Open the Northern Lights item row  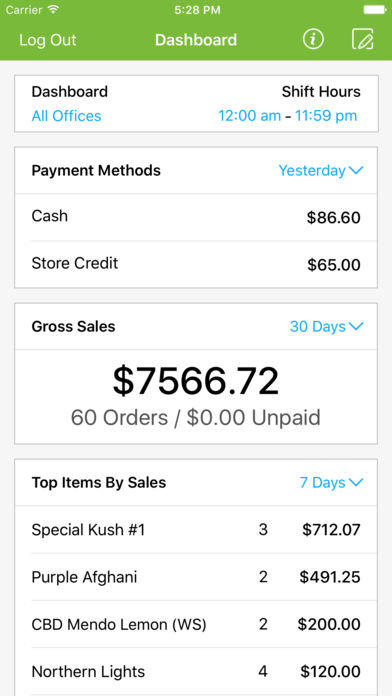click(196, 672)
